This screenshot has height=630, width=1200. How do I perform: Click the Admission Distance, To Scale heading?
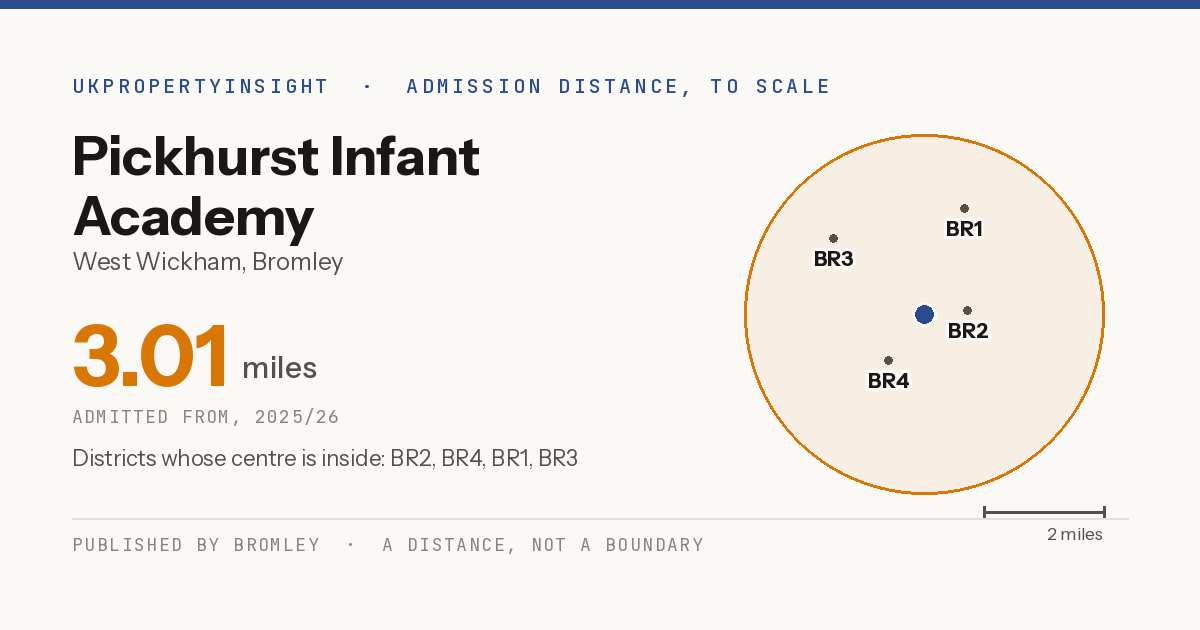pos(619,86)
